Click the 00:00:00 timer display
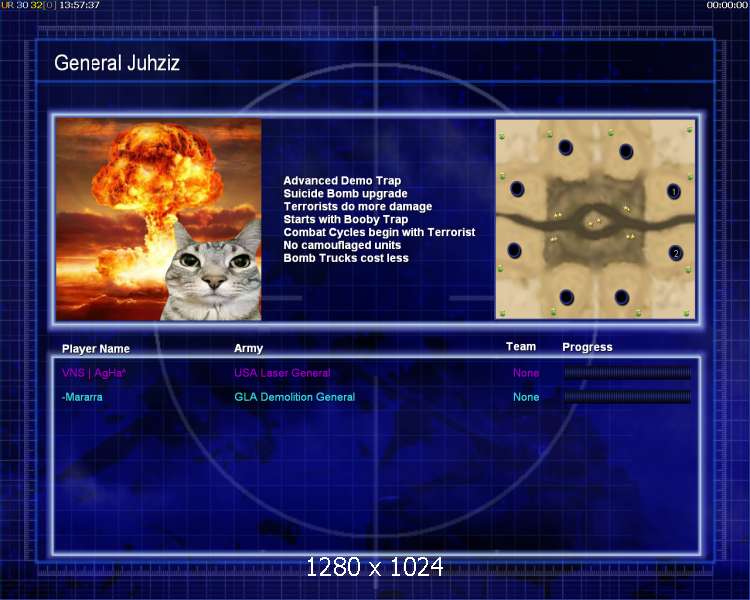The width and height of the screenshot is (750, 600). point(727,5)
